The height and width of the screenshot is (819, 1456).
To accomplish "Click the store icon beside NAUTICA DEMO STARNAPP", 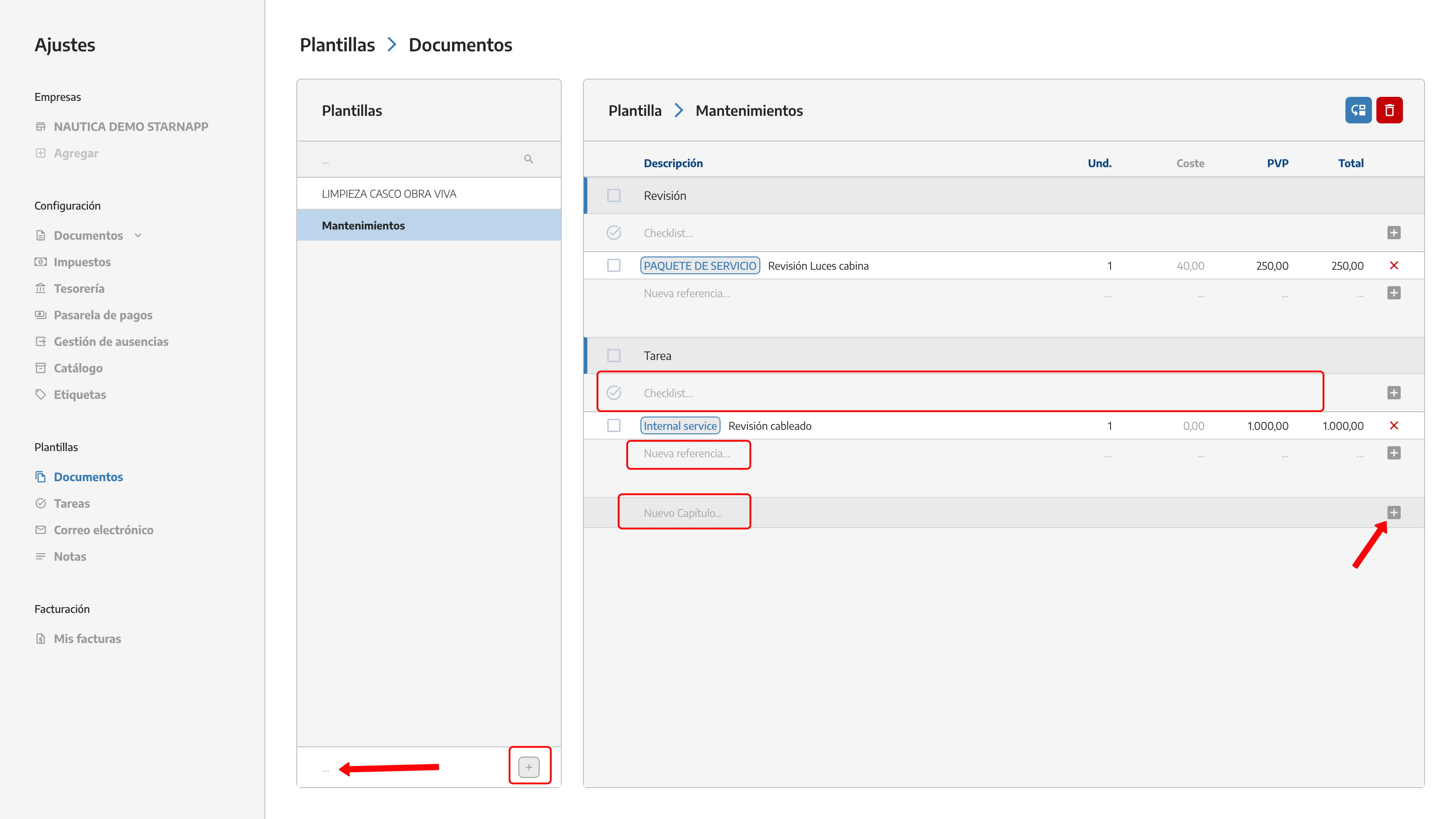I will pyautogui.click(x=41, y=126).
